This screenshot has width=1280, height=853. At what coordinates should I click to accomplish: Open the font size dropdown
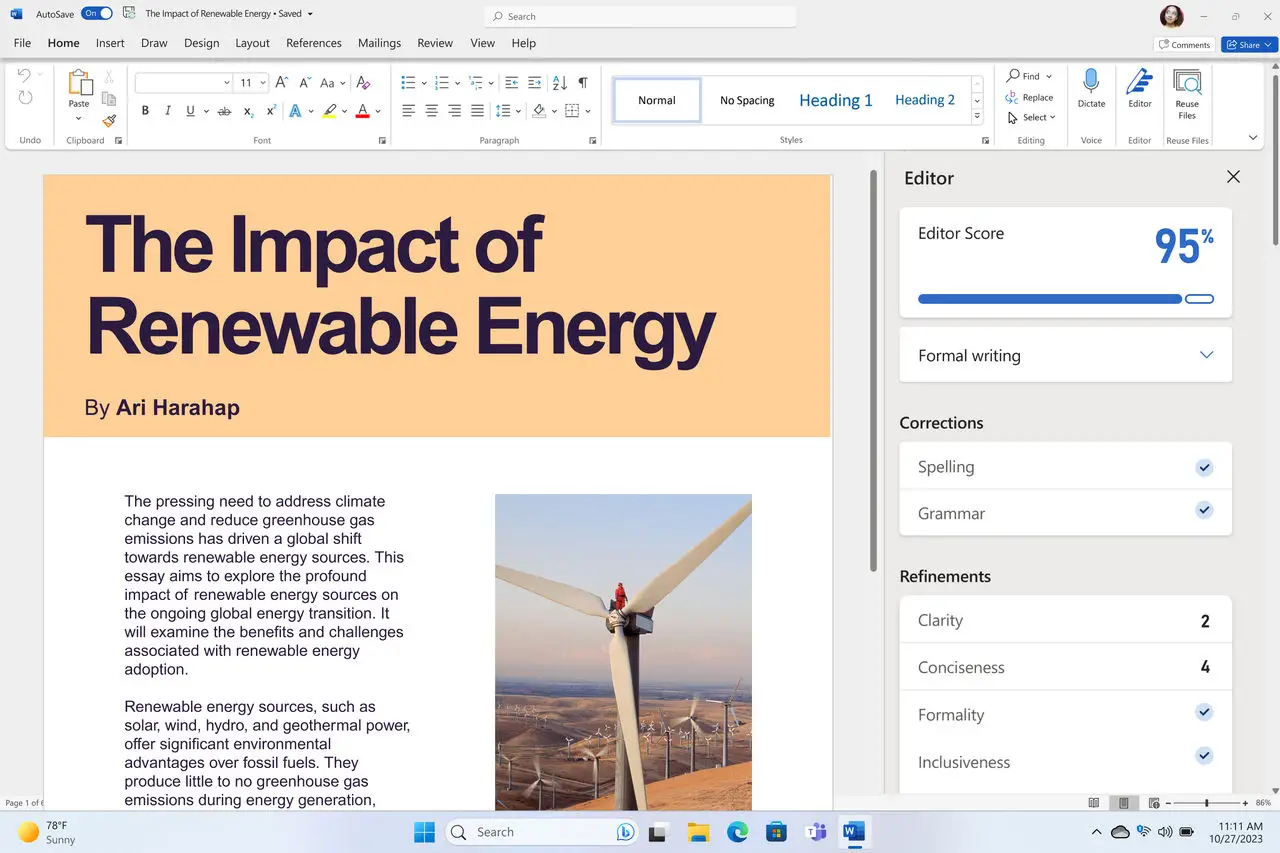point(263,83)
